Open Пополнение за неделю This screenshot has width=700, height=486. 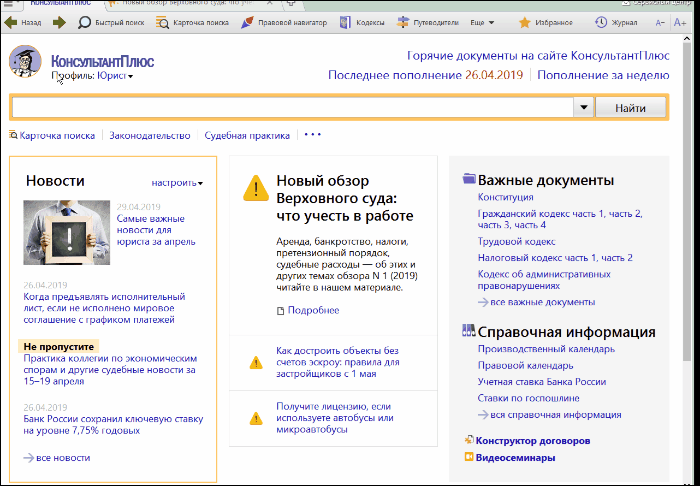pos(603,75)
